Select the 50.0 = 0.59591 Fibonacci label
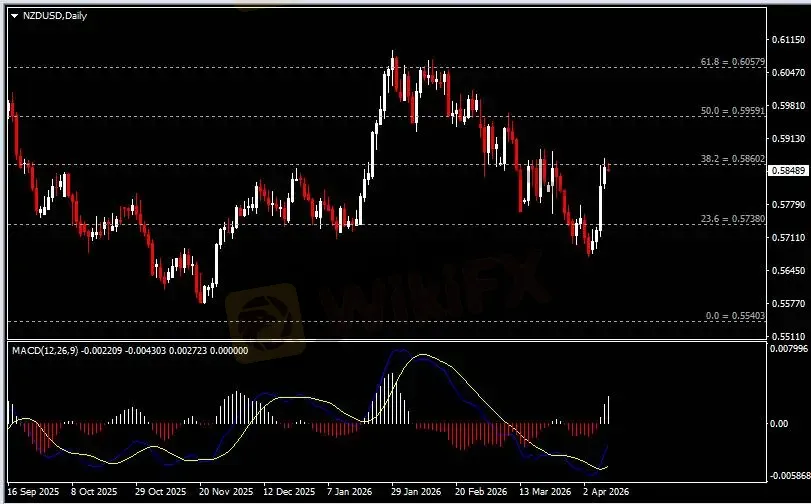The height and width of the screenshot is (504, 811). (732, 111)
